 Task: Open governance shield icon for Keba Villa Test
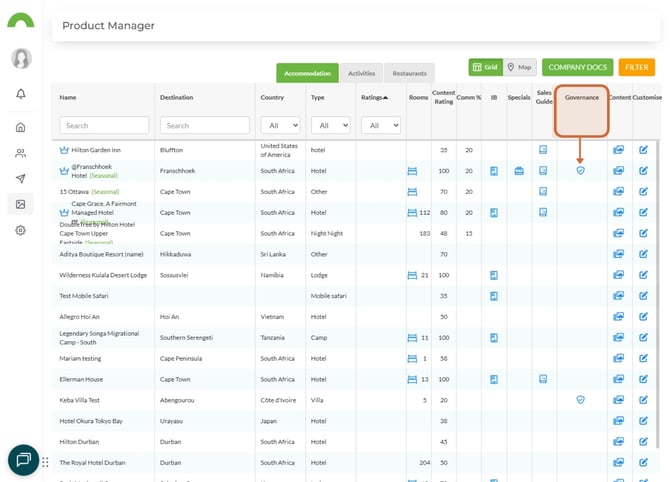[580, 400]
